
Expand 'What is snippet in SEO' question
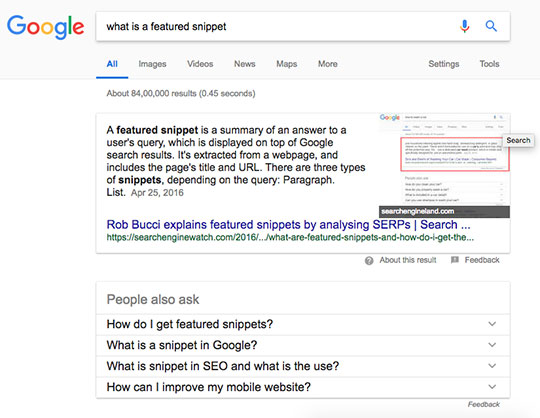coord(303,366)
